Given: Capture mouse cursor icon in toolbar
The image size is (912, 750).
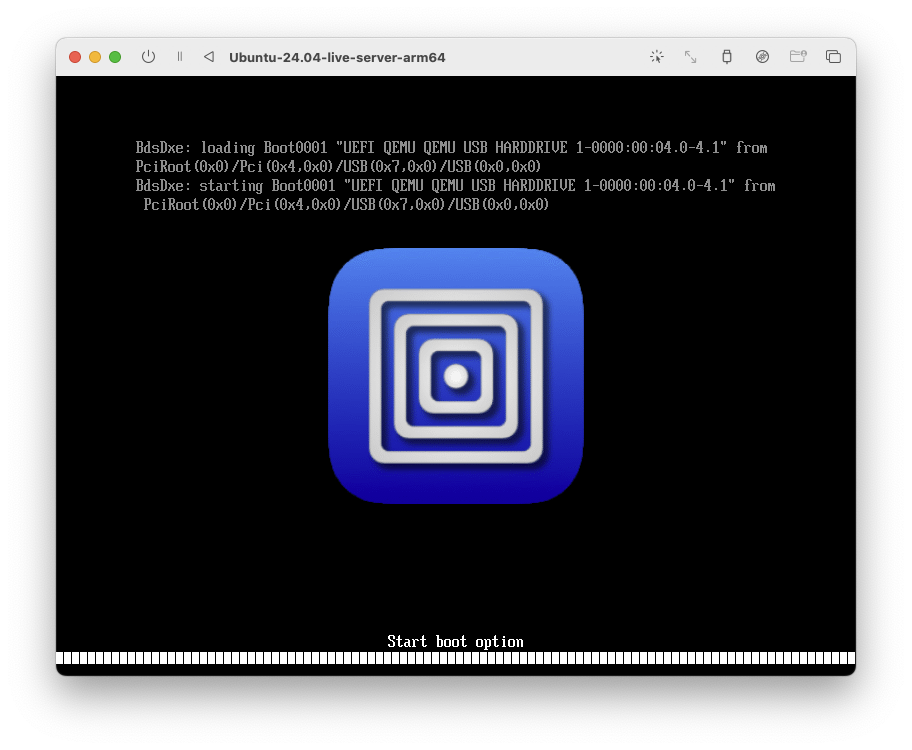Looking at the screenshot, I should (x=657, y=57).
